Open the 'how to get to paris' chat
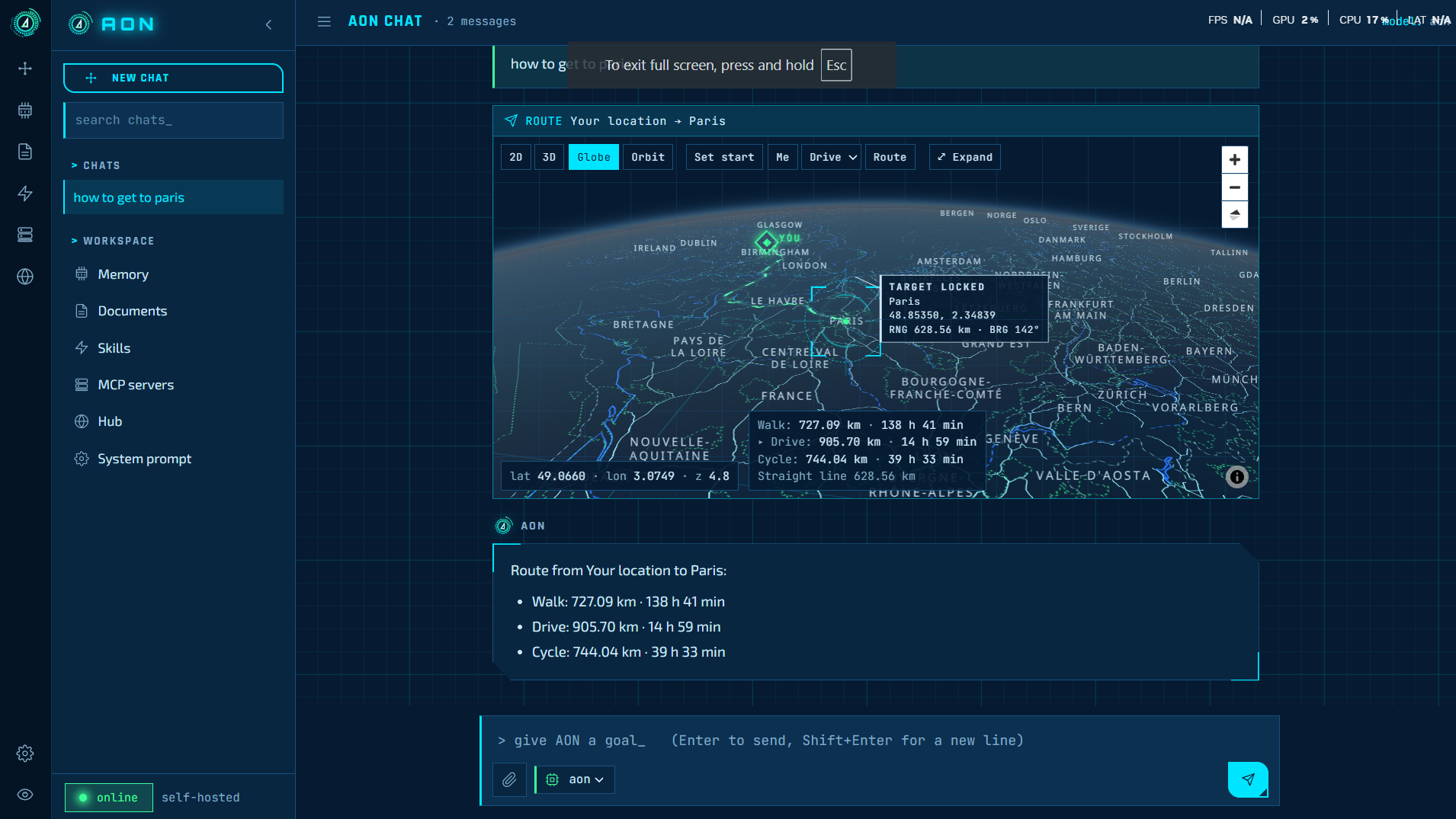 173,197
